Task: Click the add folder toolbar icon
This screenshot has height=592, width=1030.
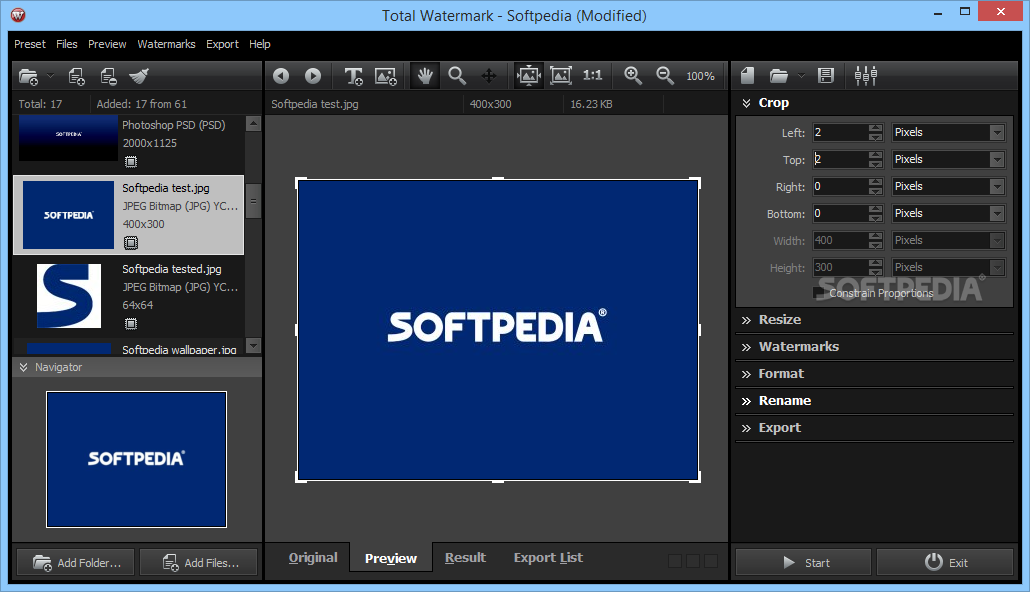Action: tap(28, 76)
